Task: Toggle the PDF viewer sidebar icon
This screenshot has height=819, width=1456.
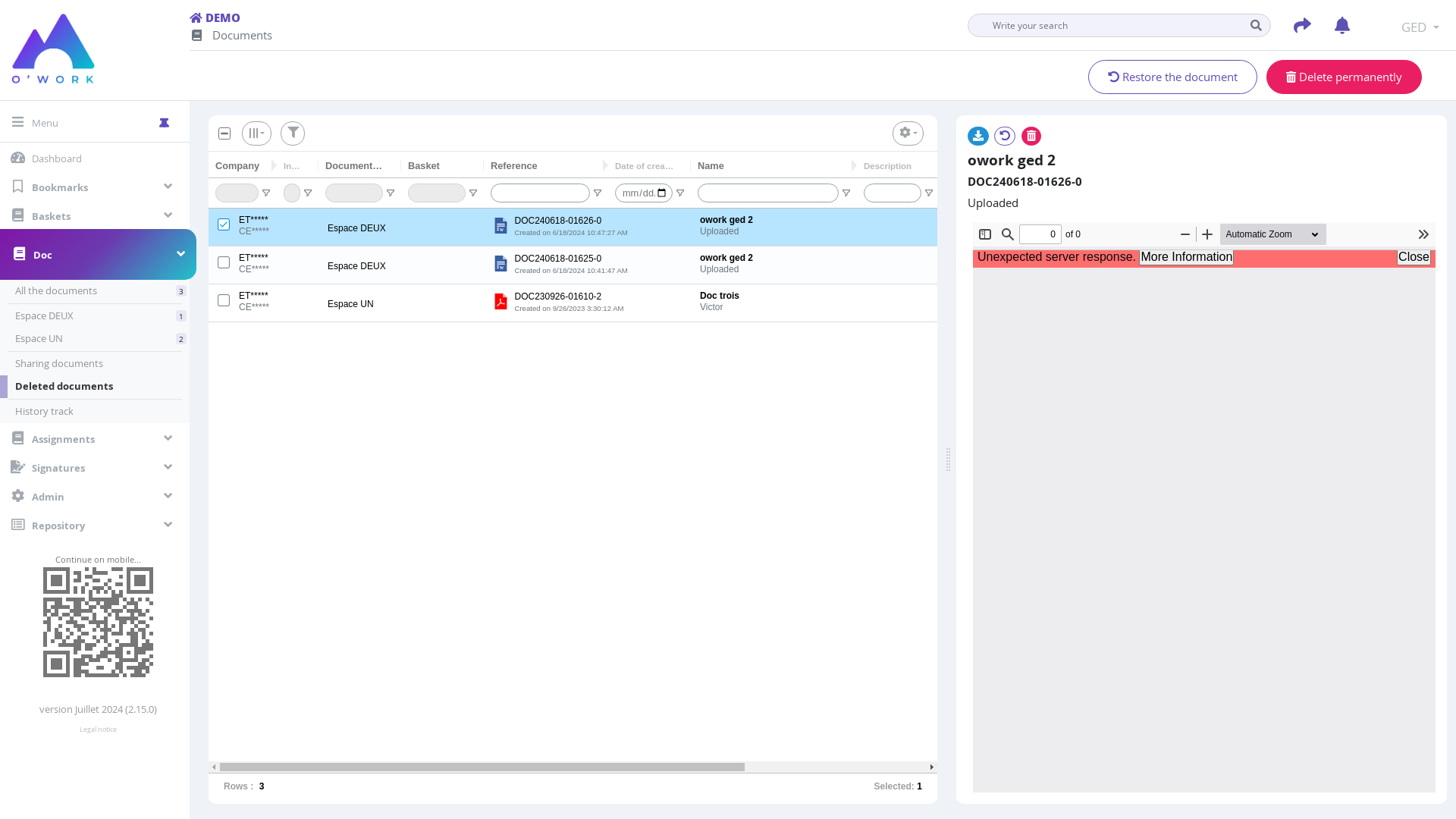Action: (985, 234)
